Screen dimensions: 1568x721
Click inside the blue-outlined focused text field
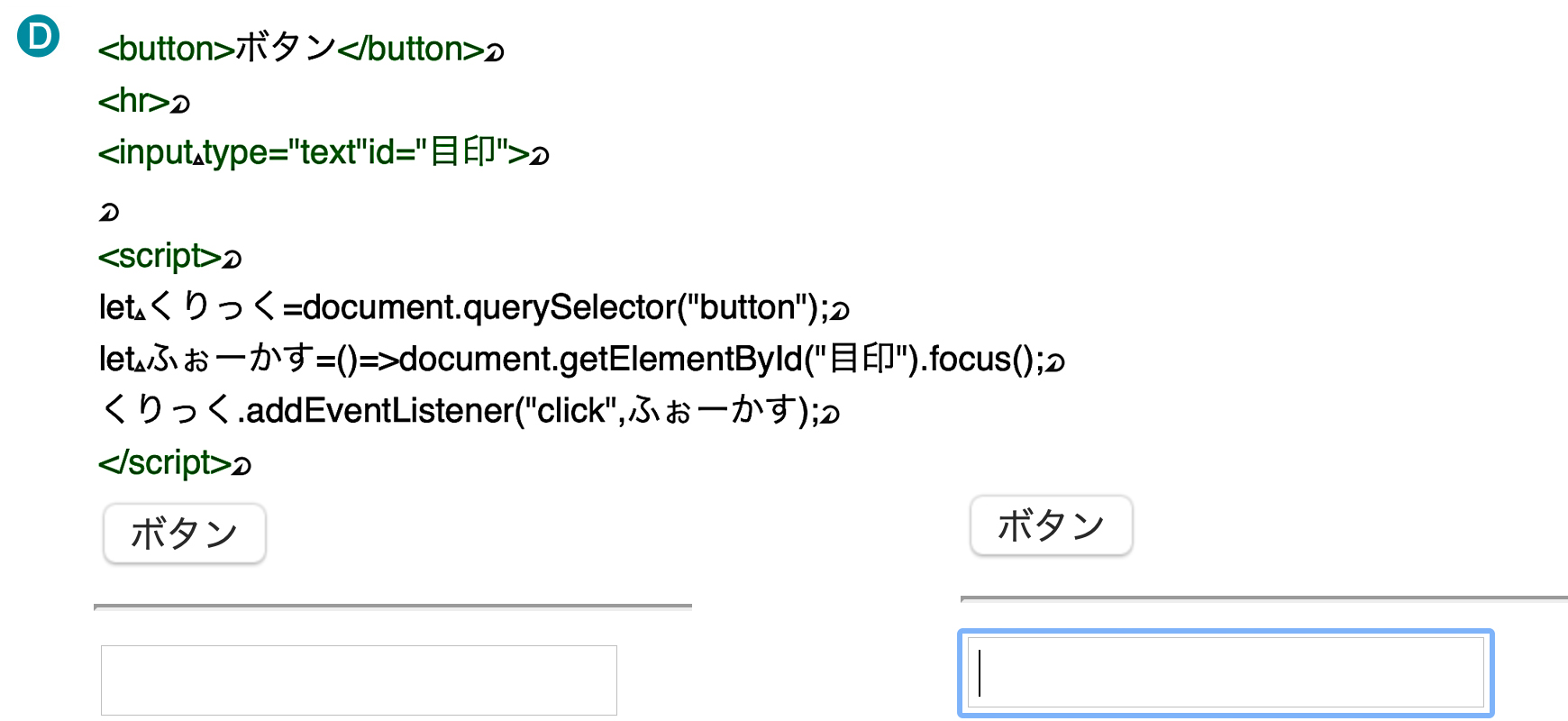tap(1226, 673)
